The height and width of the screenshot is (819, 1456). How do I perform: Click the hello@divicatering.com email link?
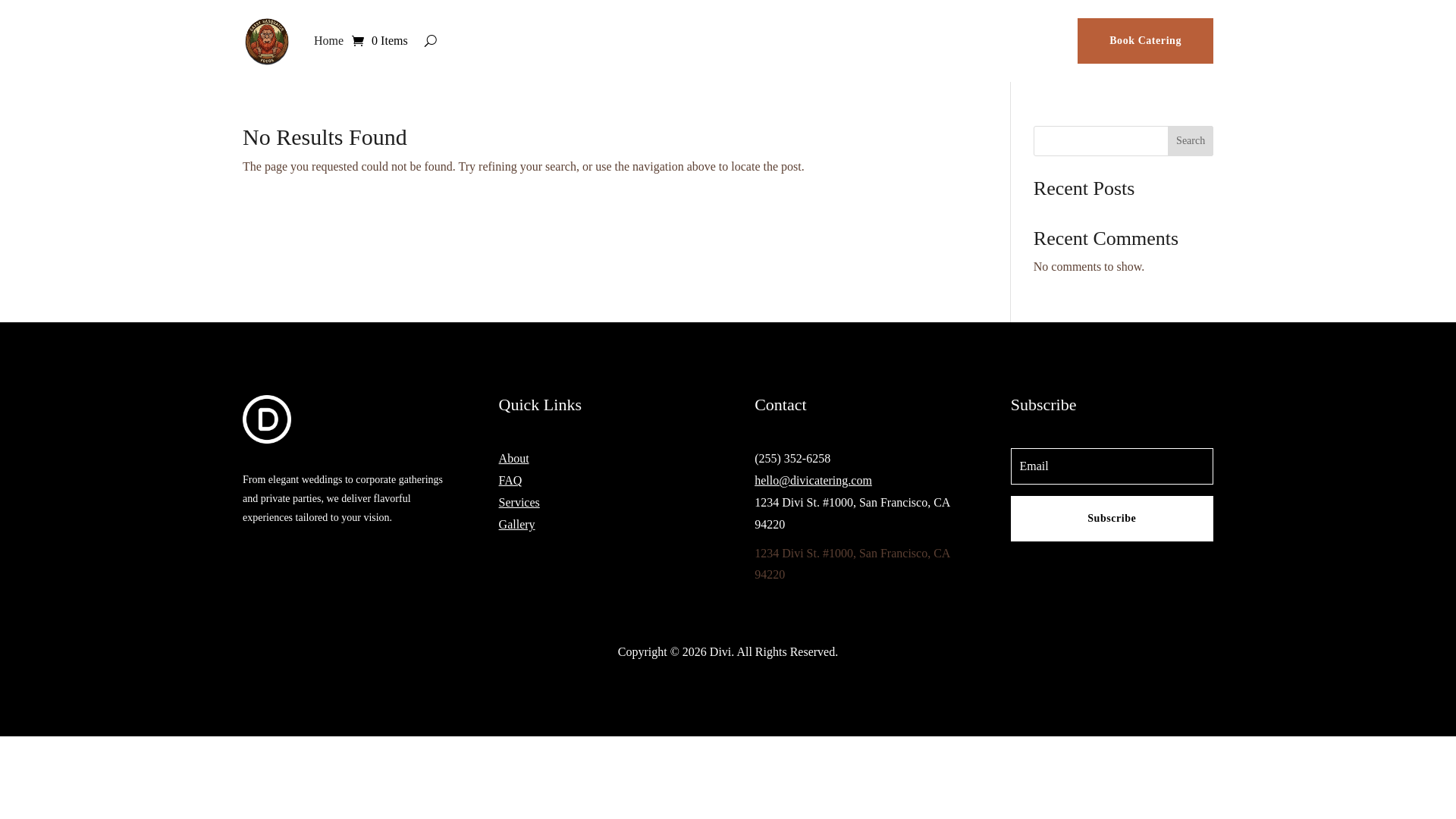click(813, 481)
